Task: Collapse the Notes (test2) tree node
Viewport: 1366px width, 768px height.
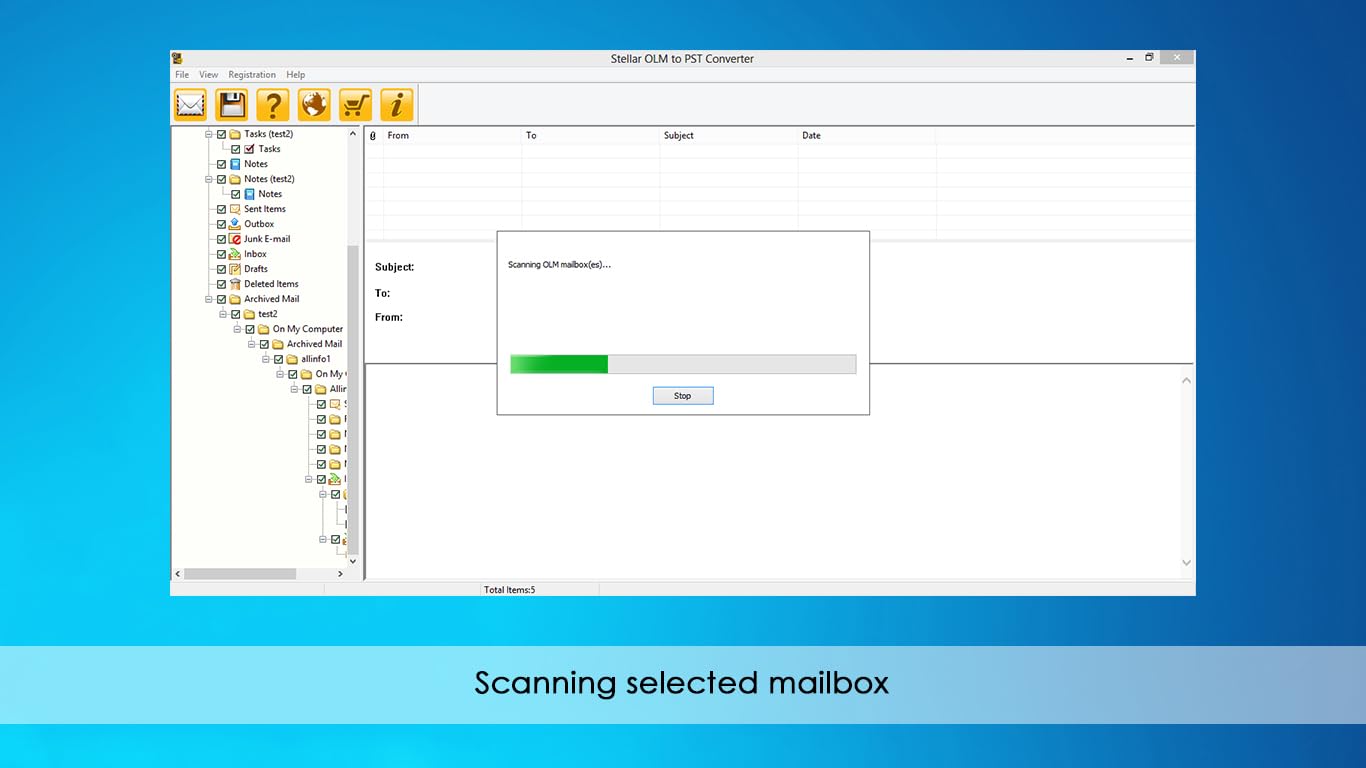Action: tap(209, 179)
